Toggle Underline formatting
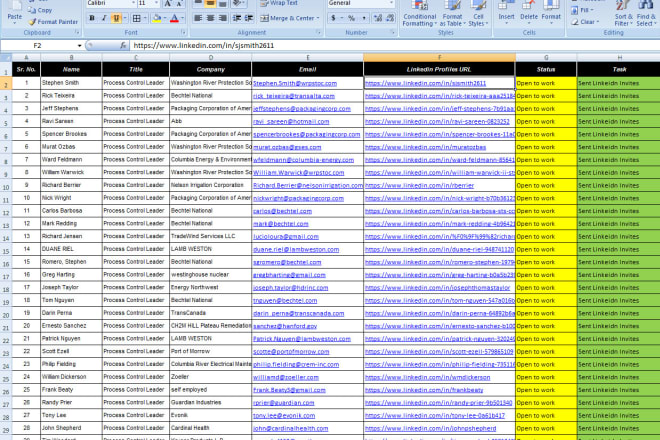 116,18
